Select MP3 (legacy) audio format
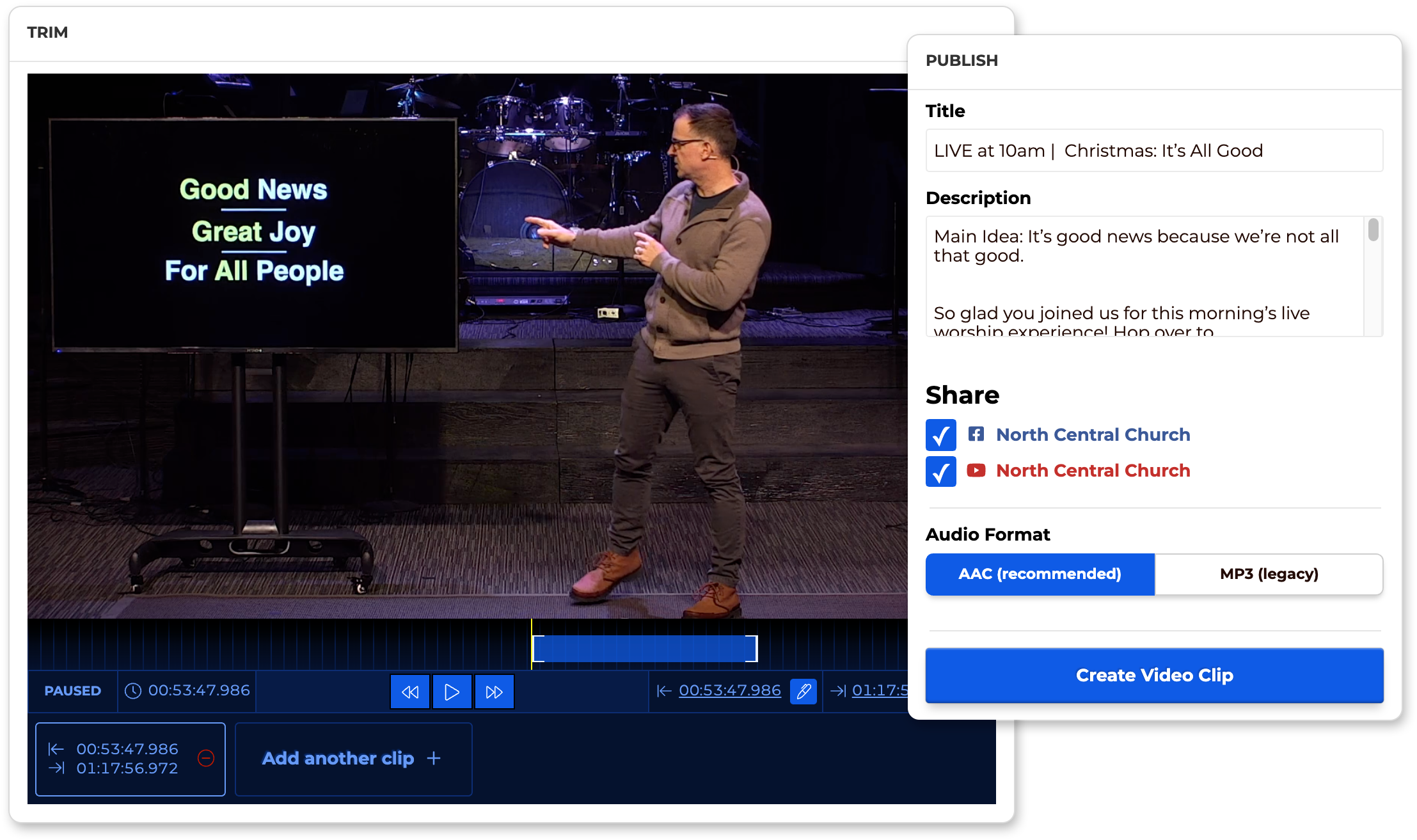 point(1269,574)
